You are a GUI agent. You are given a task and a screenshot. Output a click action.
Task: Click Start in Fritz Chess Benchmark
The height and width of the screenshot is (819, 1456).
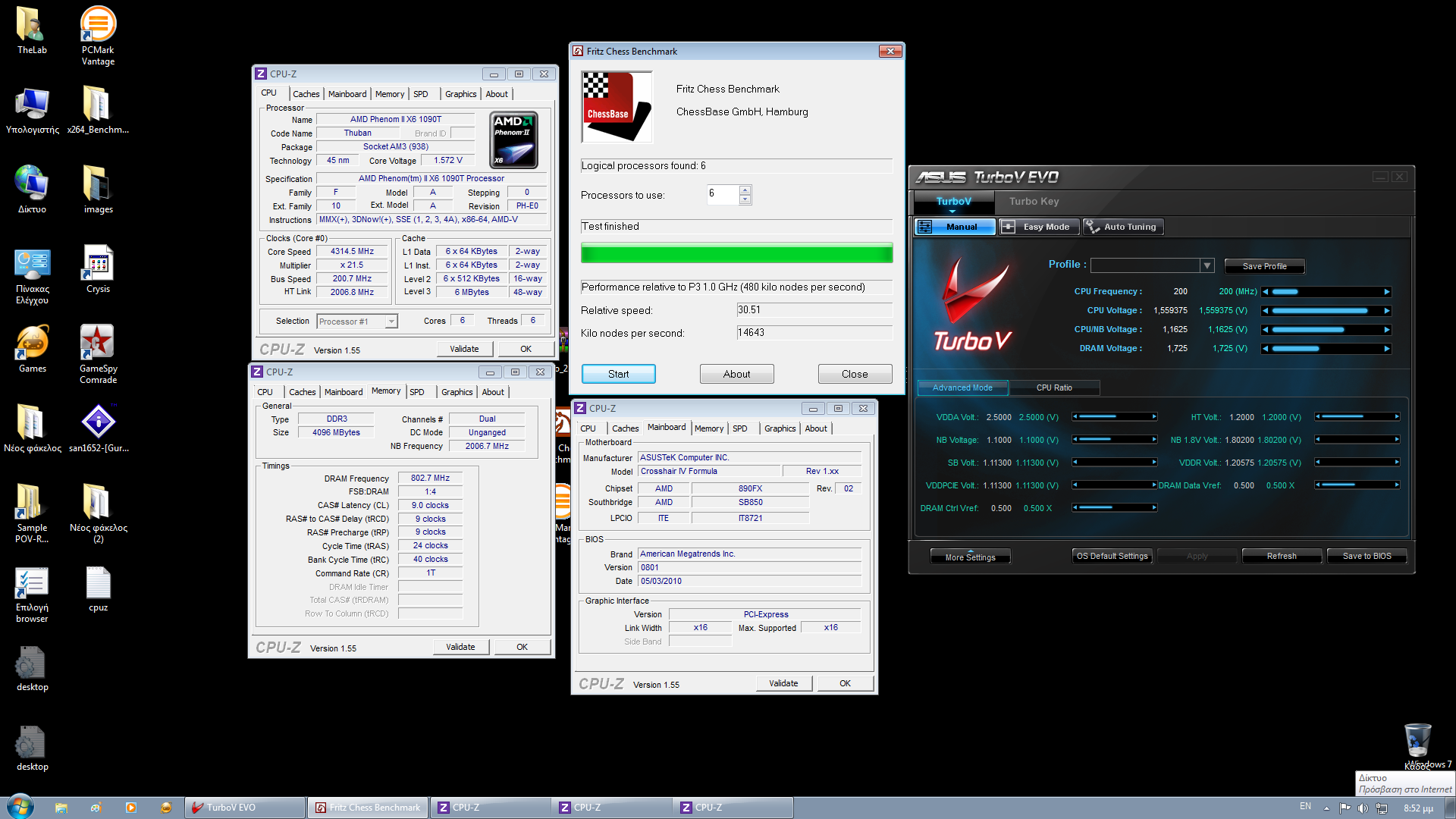618,374
